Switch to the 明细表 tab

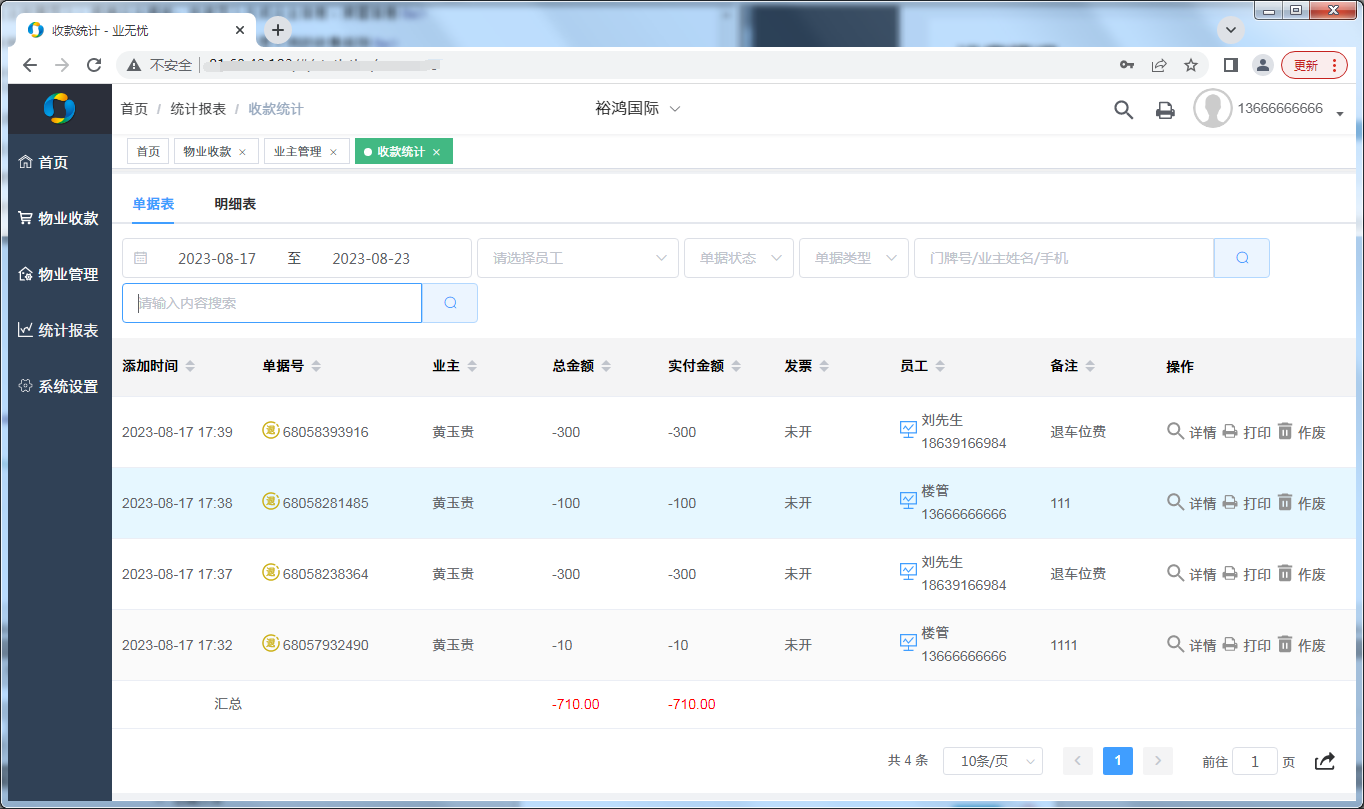point(235,204)
